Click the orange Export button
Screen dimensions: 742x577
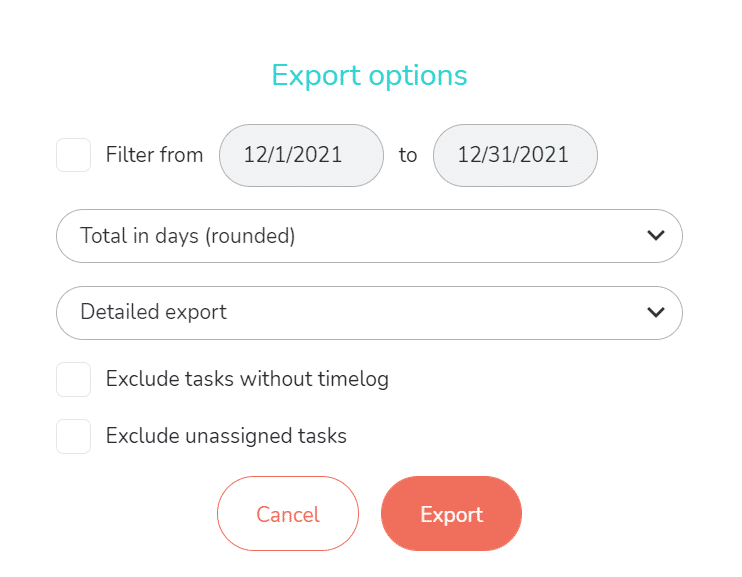point(451,514)
